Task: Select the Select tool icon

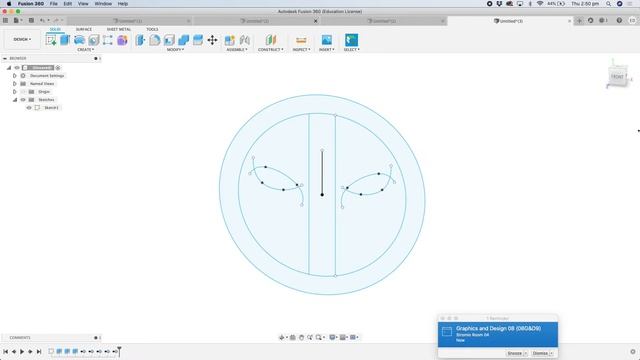Action: [351, 40]
